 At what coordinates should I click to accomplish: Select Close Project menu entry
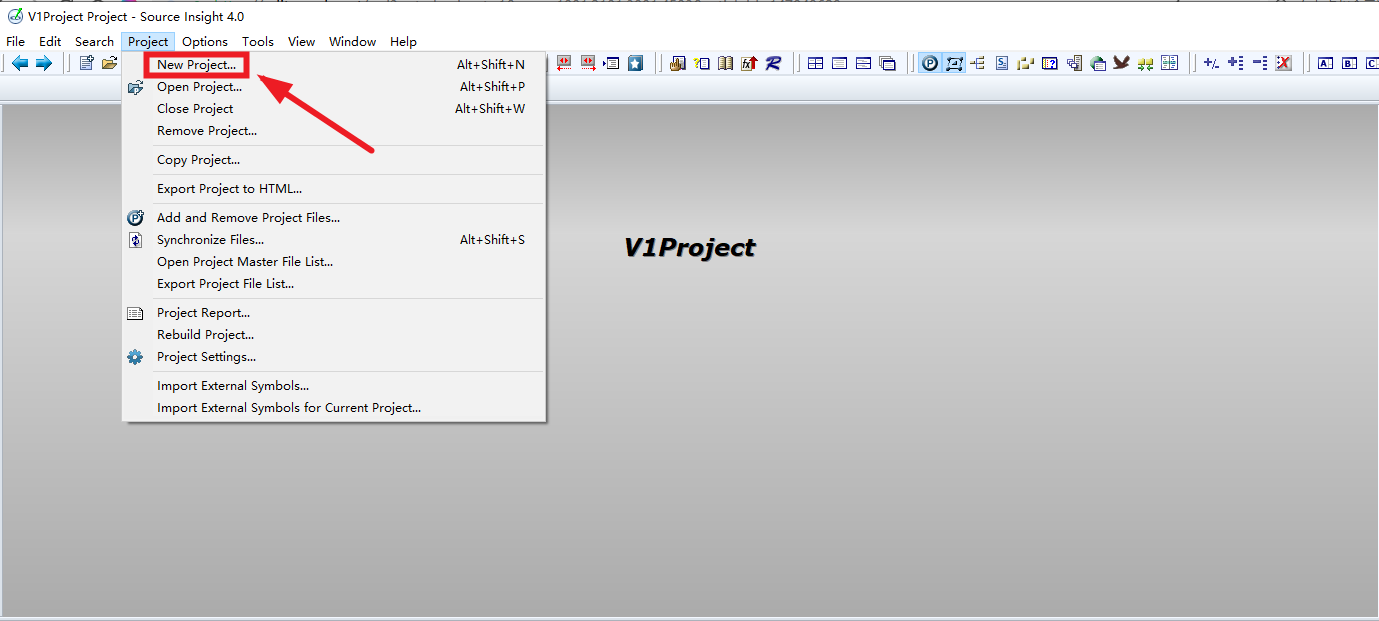(x=334, y=109)
